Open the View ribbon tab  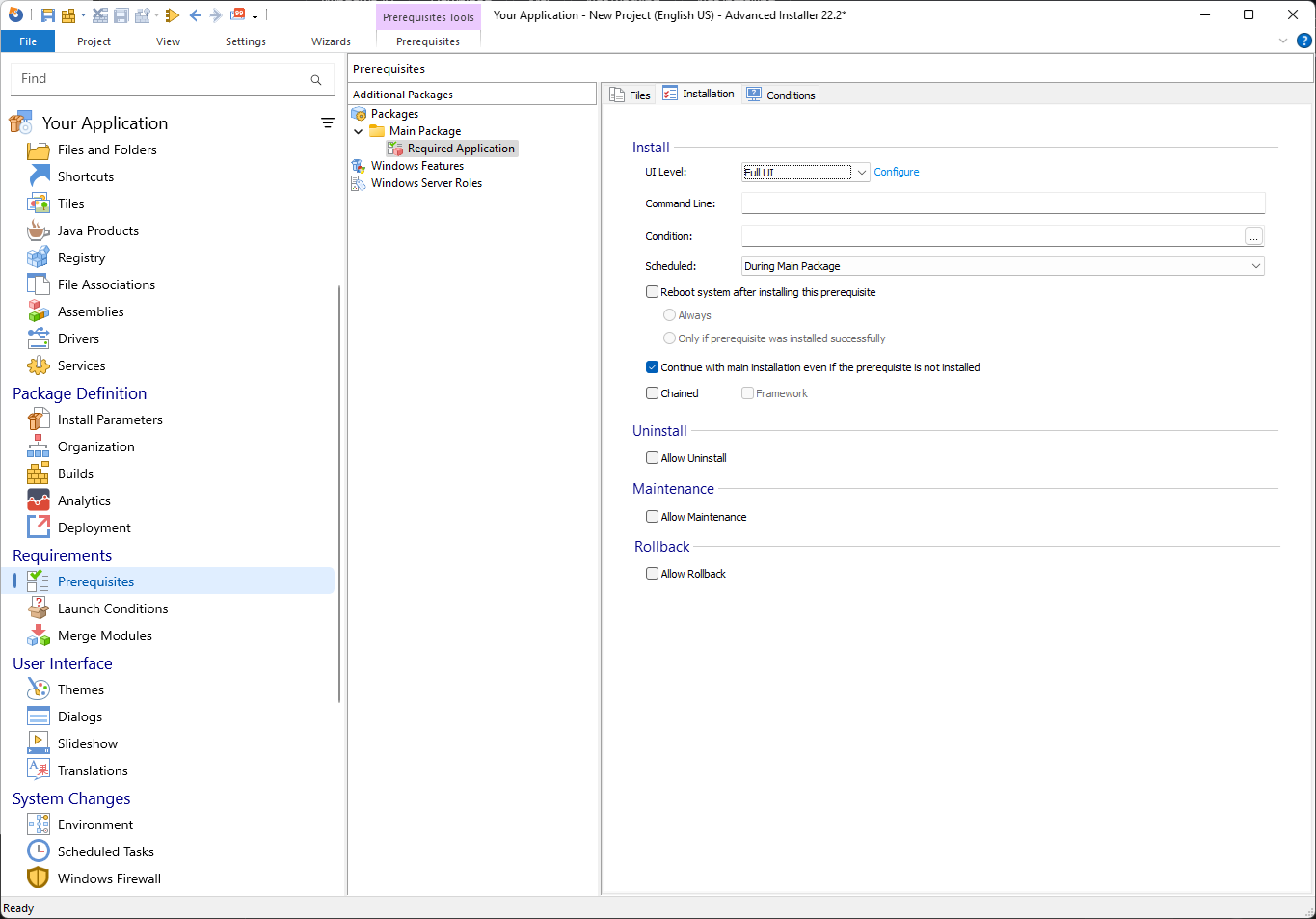click(x=168, y=41)
